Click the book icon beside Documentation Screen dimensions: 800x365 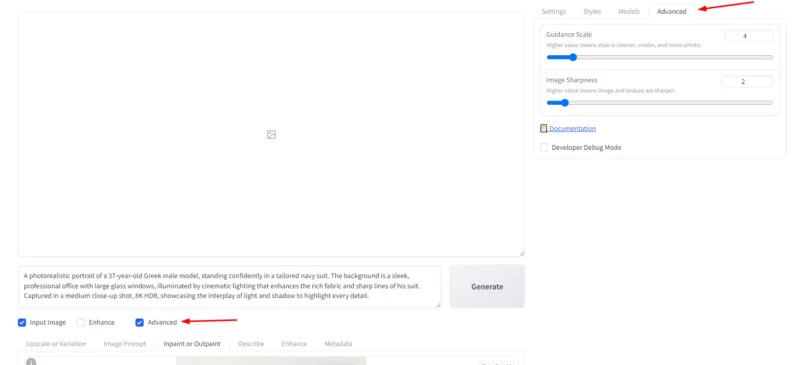coord(544,129)
